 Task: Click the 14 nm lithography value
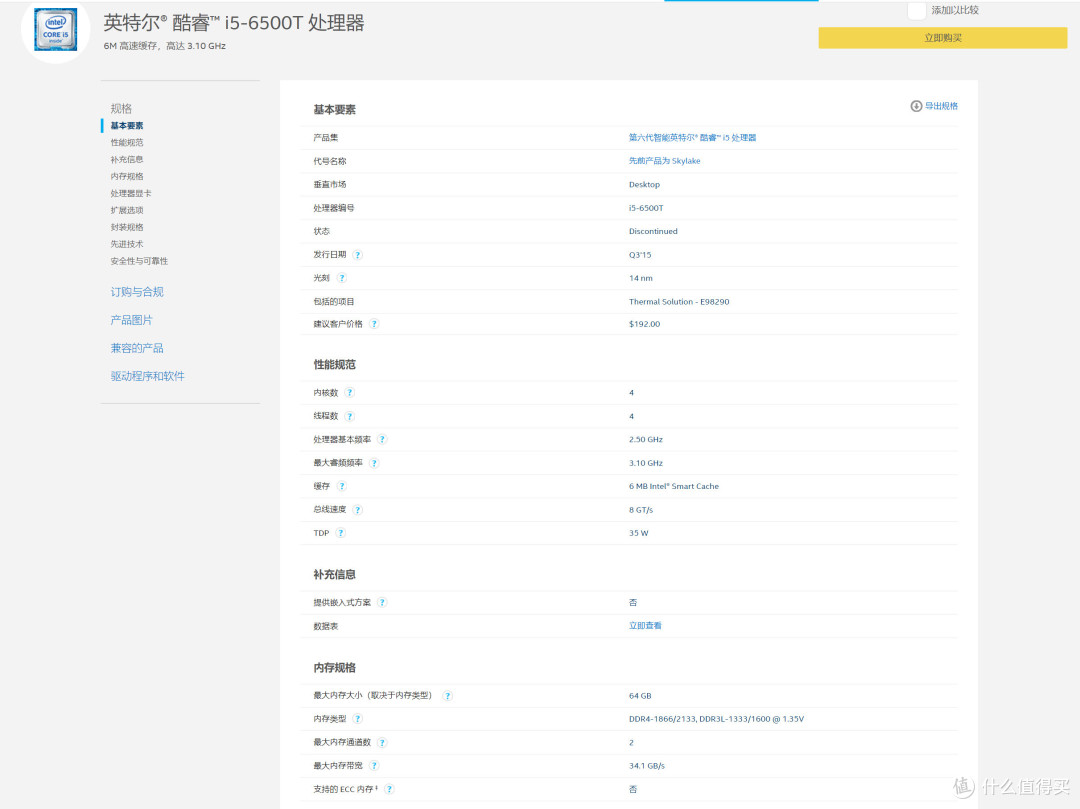[641, 278]
